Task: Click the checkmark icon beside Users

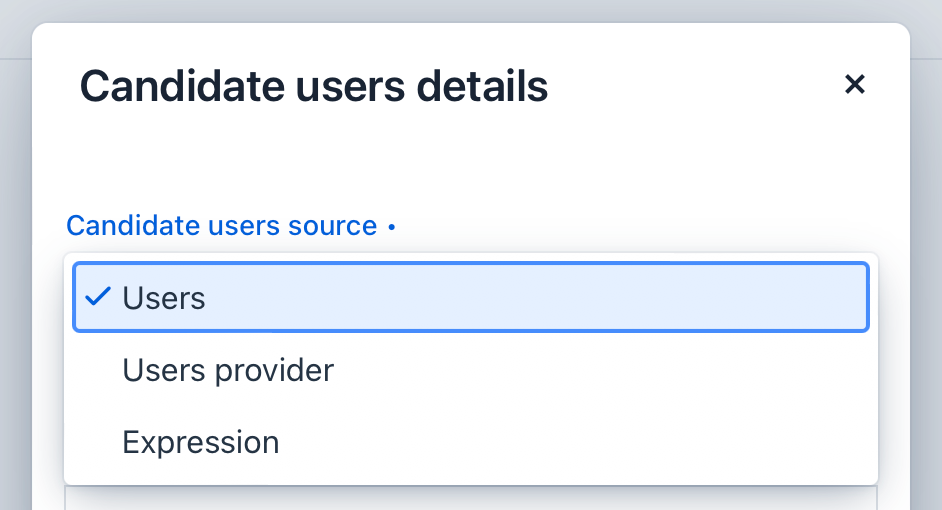Action: click(x=97, y=297)
